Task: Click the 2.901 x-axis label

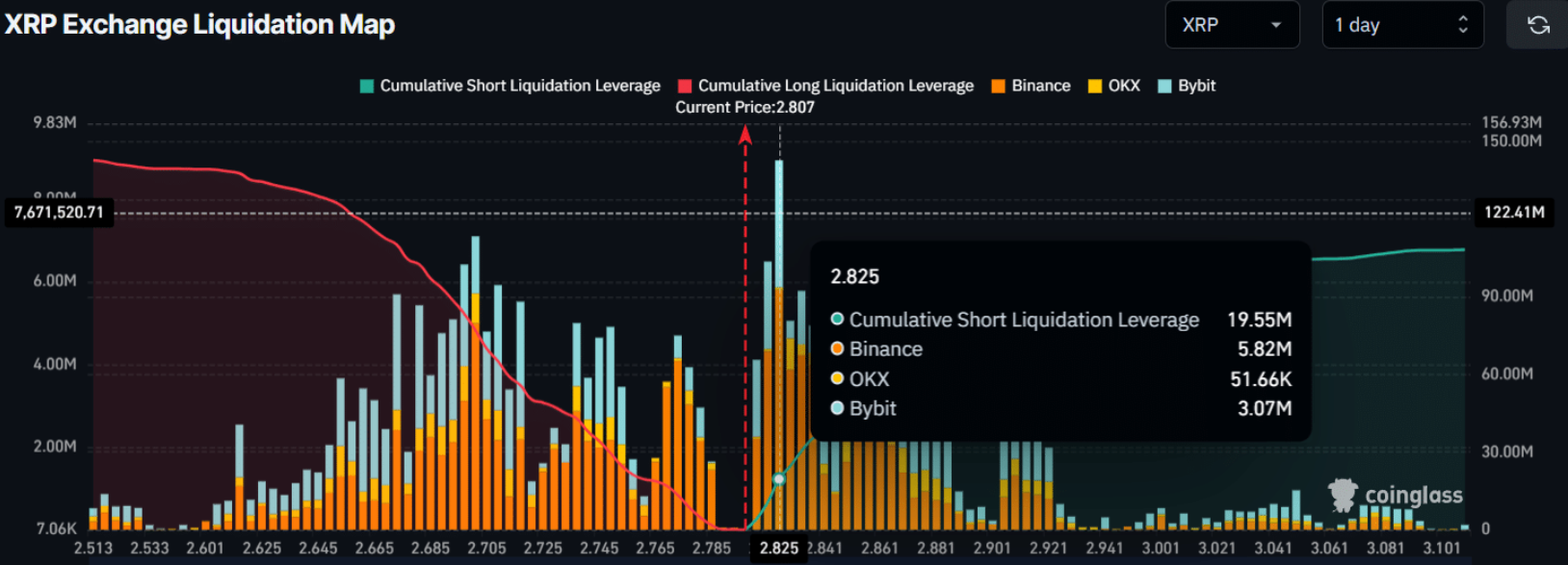Action: click(x=992, y=548)
